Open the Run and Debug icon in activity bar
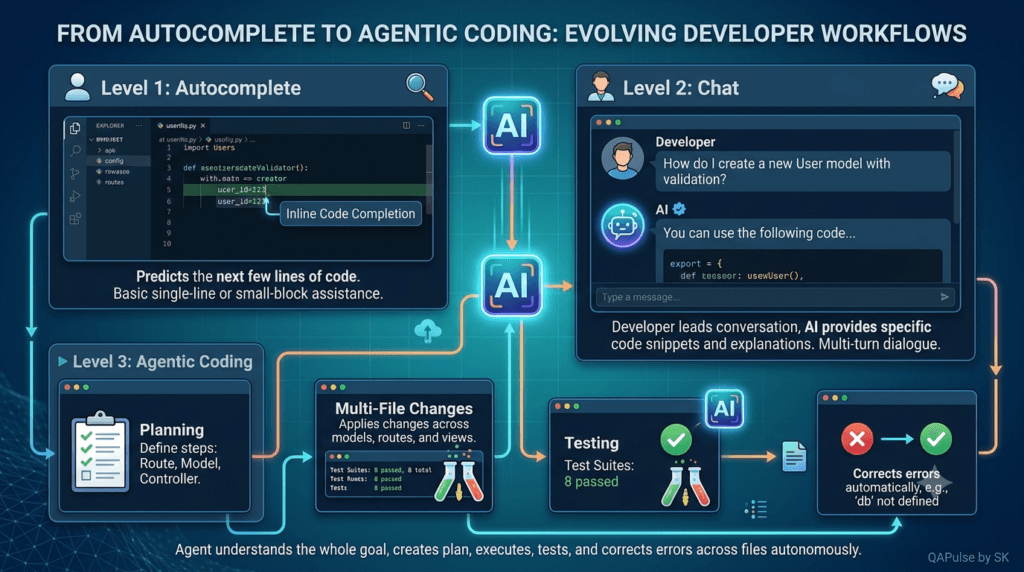The height and width of the screenshot is (572, 1024). [75, 197]
